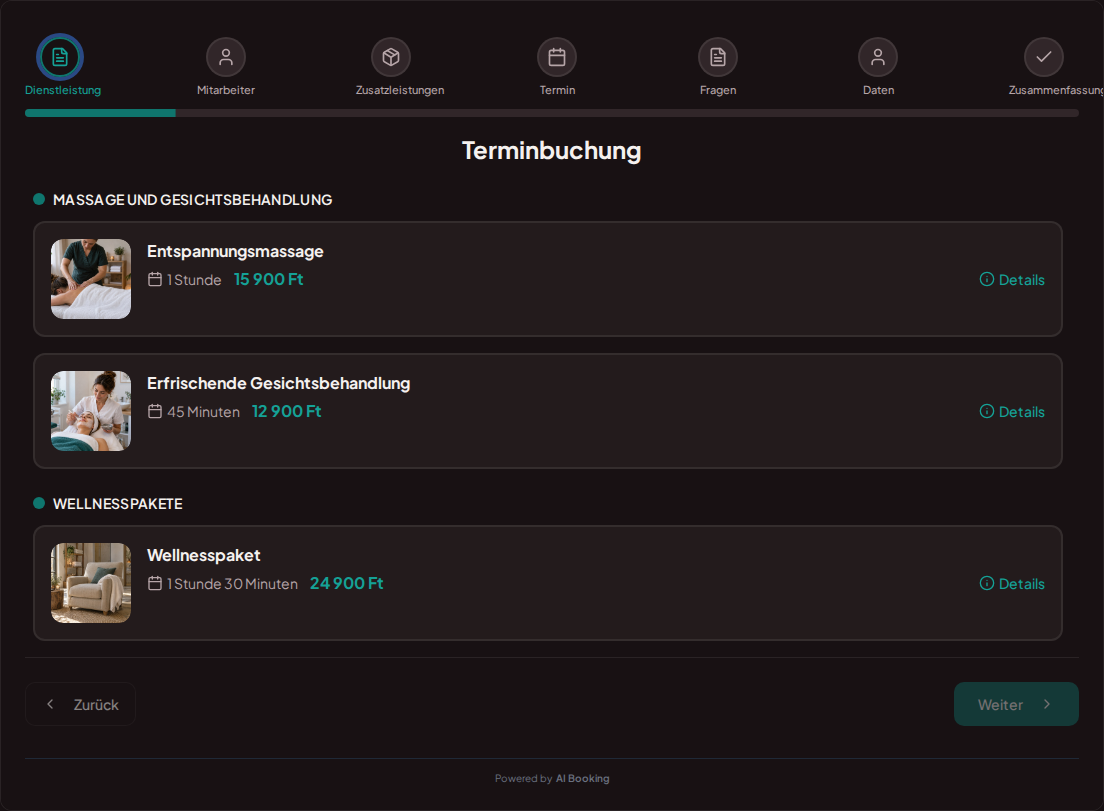Choose the Wellnesspaket armchair thumbnail
The width and height of the screenshot is (1104, 811).
click(91, 582)
